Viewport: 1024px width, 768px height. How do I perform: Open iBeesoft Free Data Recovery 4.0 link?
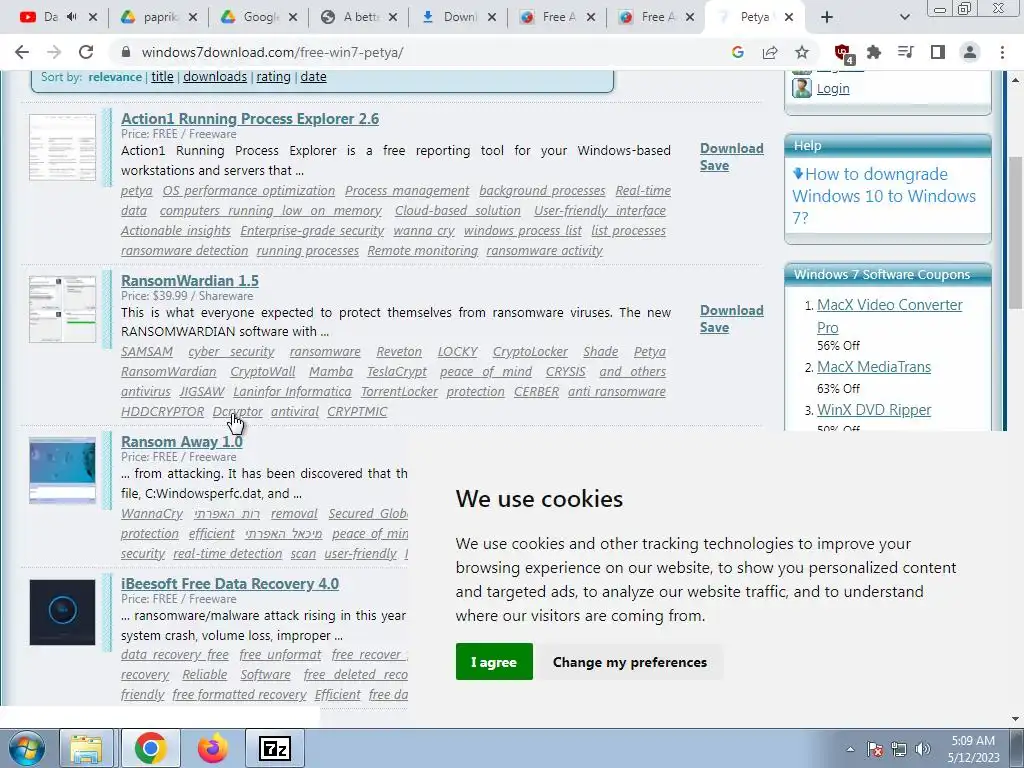click(230, 584)
